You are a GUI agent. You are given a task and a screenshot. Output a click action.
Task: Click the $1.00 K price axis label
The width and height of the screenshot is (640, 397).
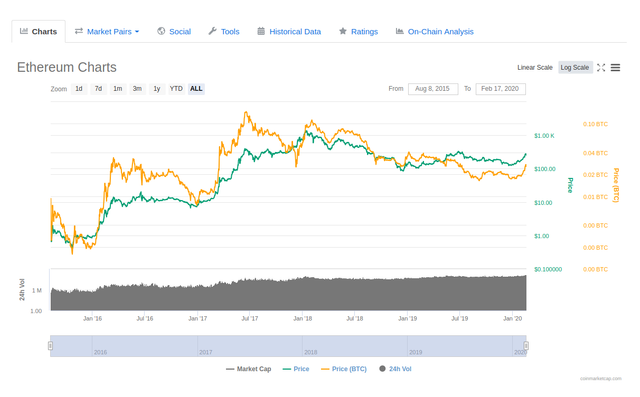click(544, 135)
